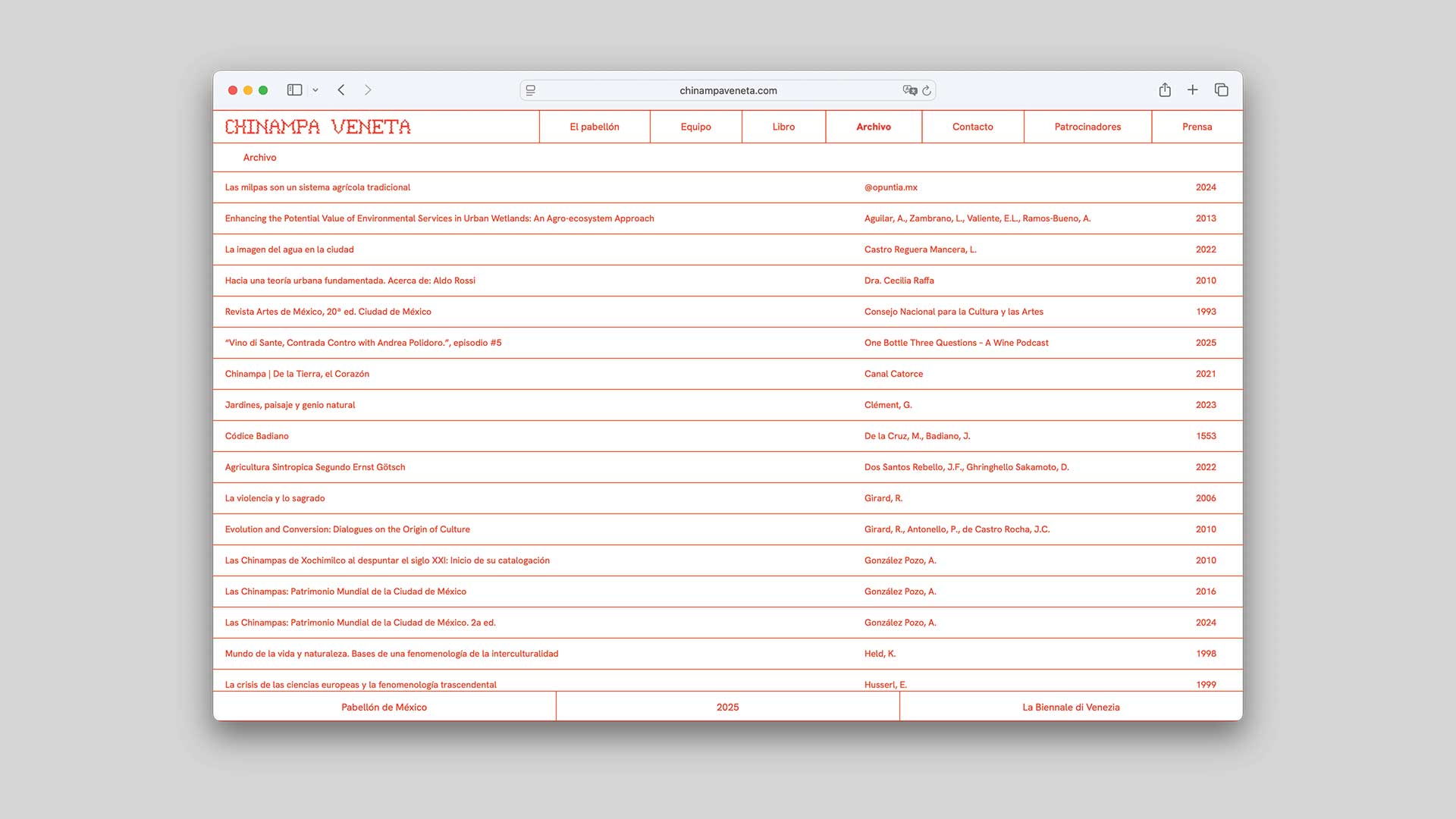Reload the page with the refresh icon

(927, 90)
